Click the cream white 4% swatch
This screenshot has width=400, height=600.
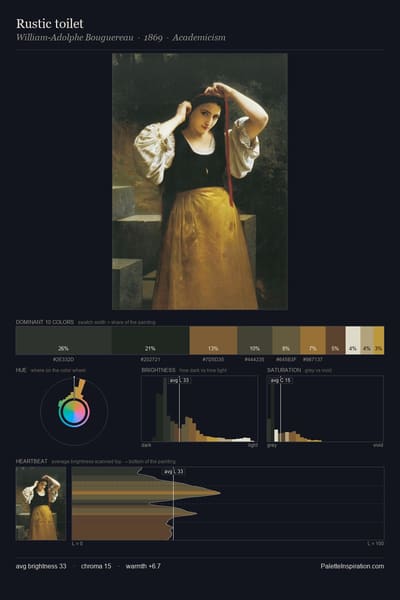pos(353,340)
